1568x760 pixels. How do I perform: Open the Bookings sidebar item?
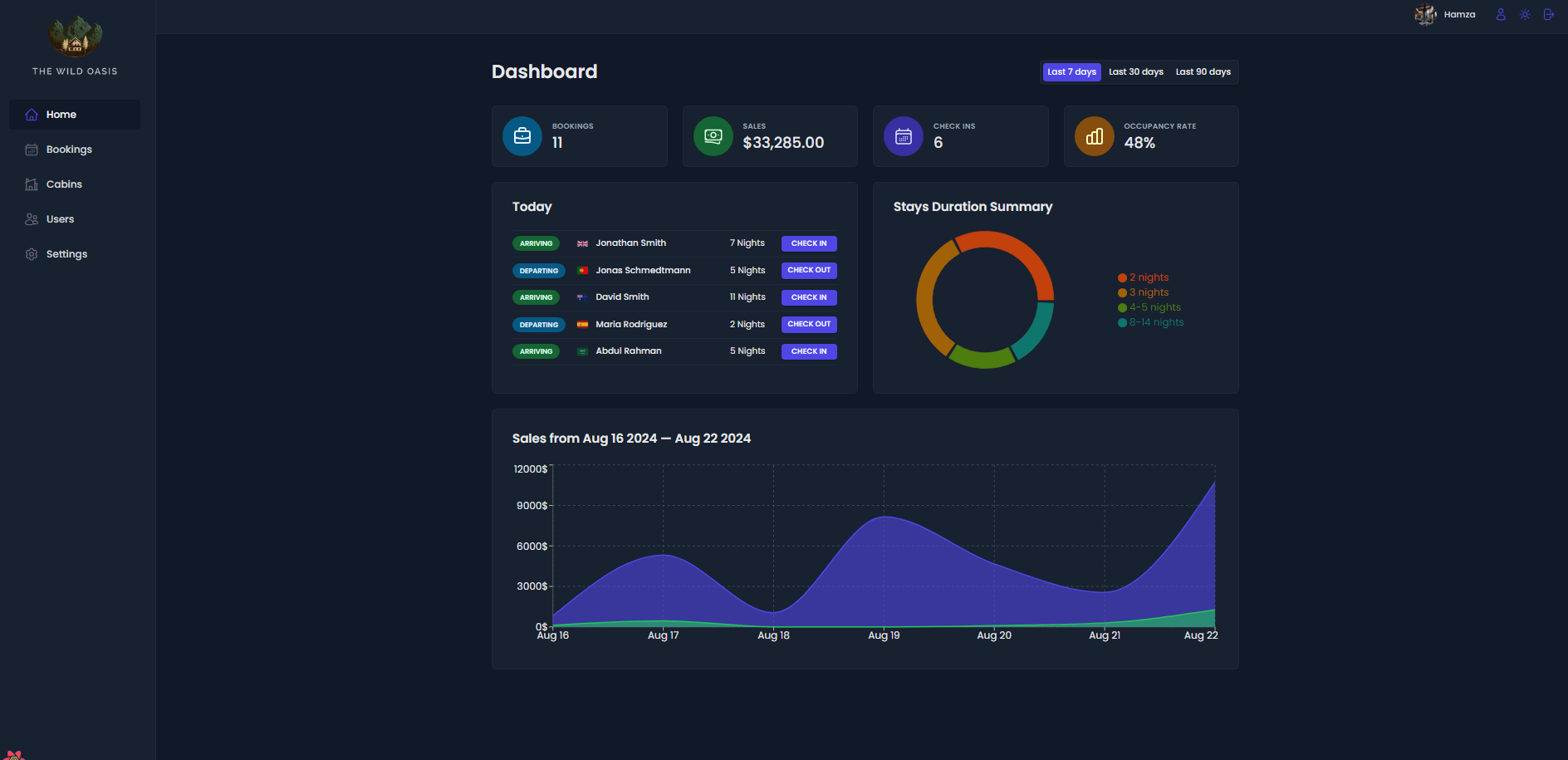75,150
